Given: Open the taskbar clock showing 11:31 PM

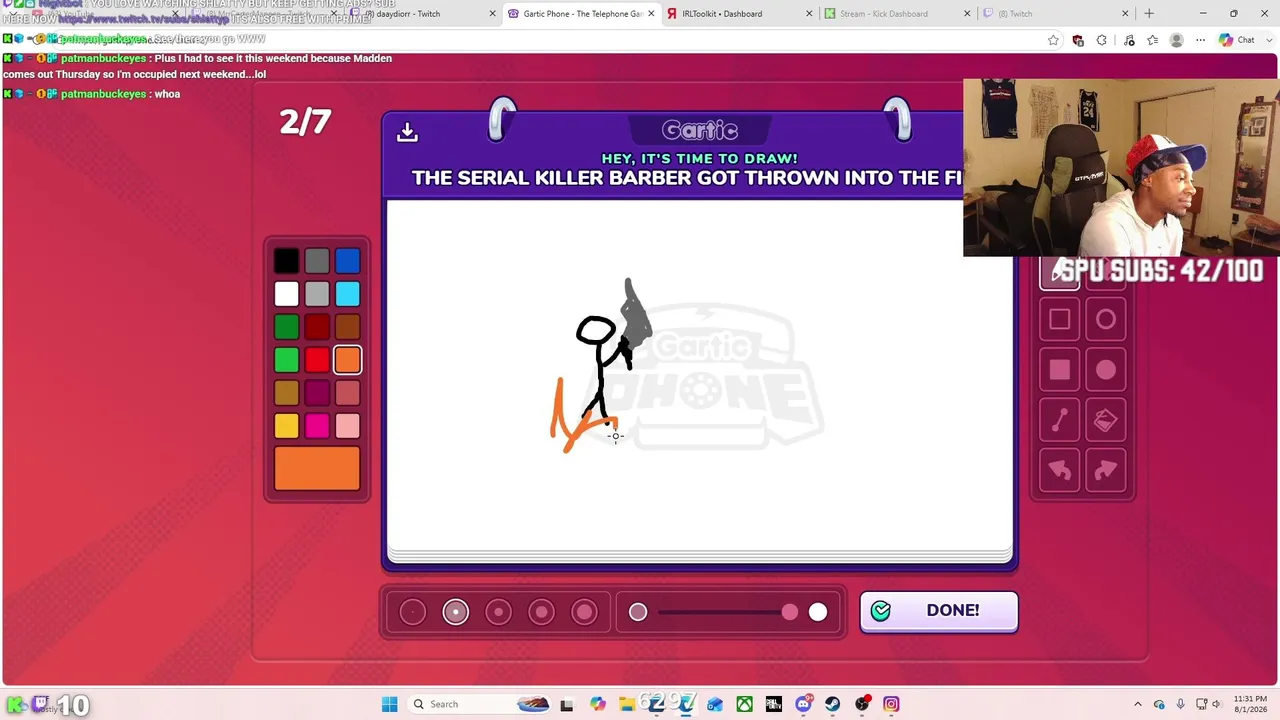Looking at the screenshot, I should [1249, 704].
